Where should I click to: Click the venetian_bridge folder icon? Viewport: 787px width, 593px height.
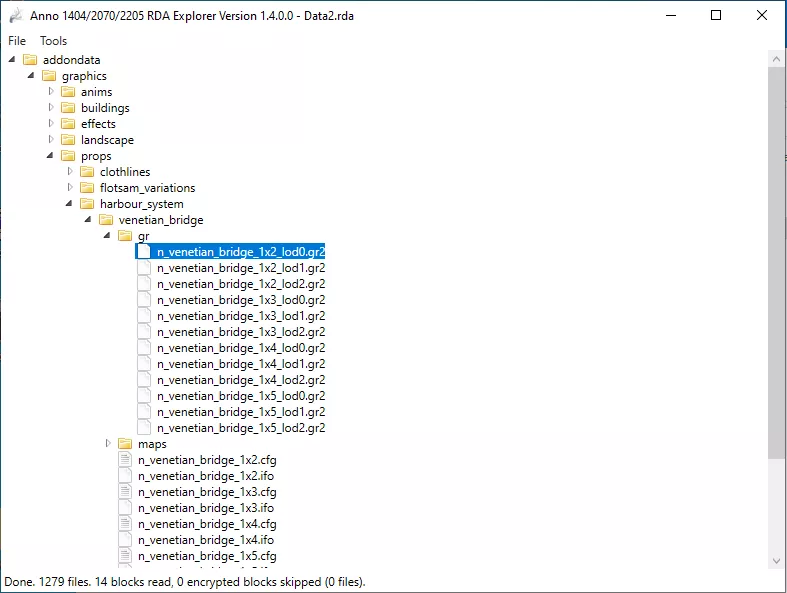(106, 220)
